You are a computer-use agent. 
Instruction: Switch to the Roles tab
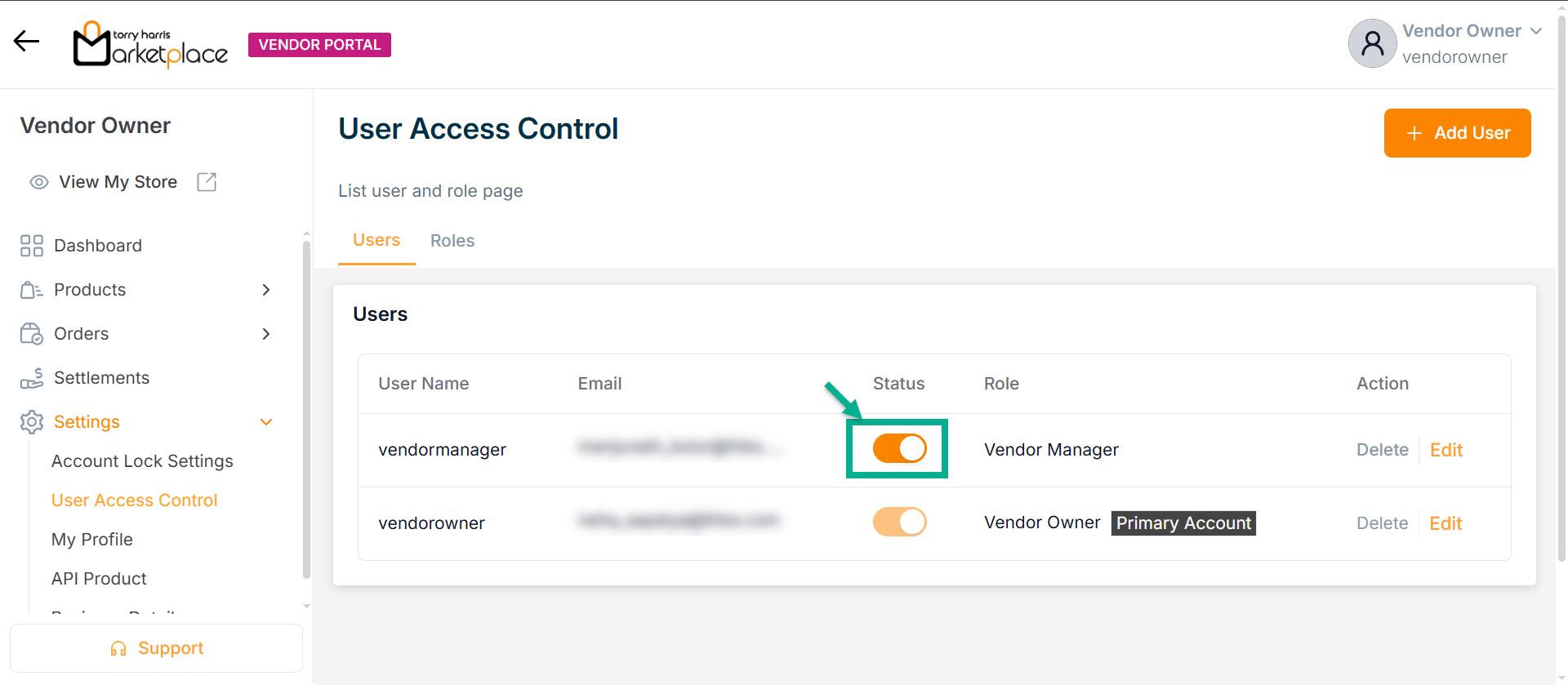(x=452, y=241)
